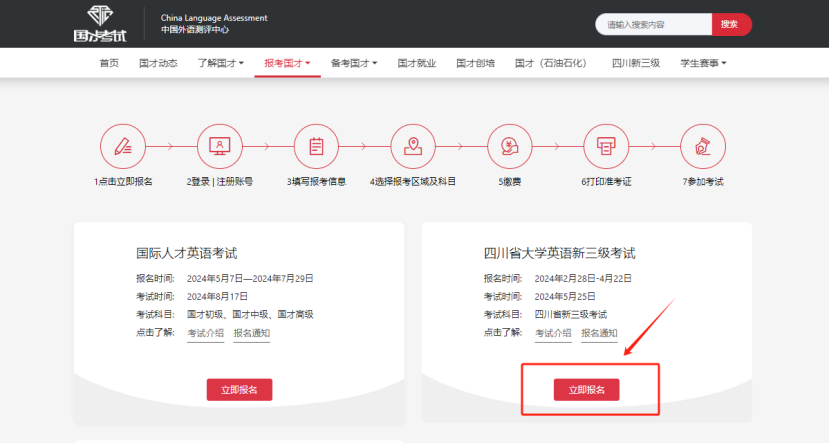The height and width of the screenshot is (443, 830).
Task: Click the step 1 pencil icon 点击立即报名
Action: [x=123, y=147]
